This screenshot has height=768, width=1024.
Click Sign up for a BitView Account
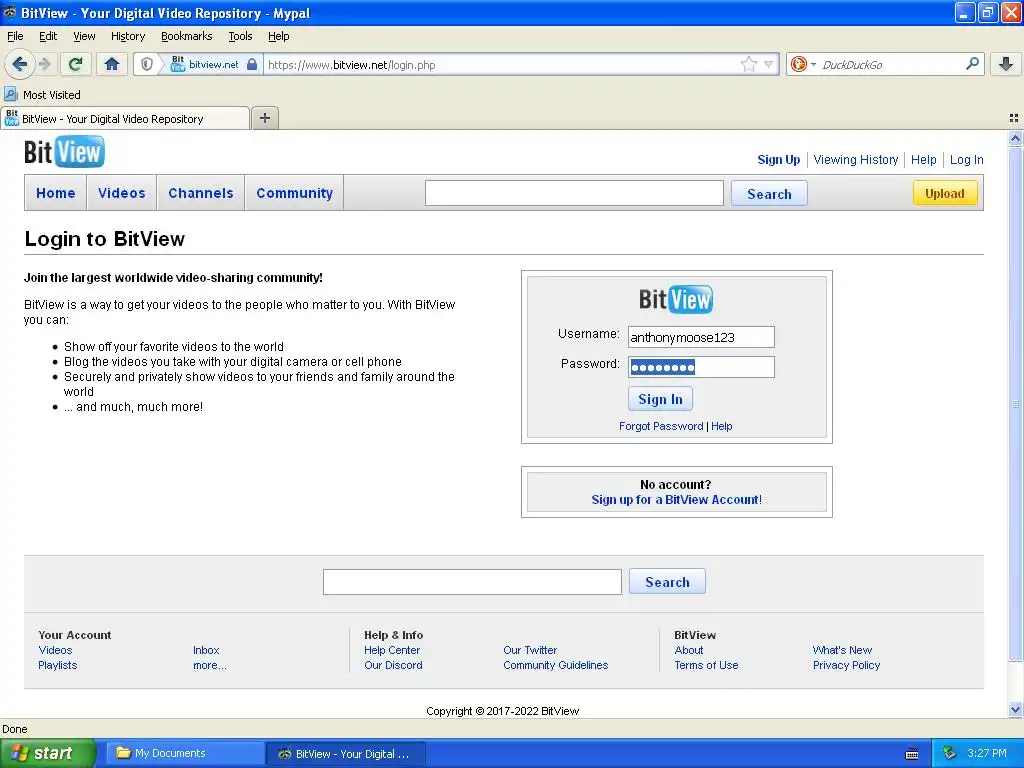click(x=677, y=500)
